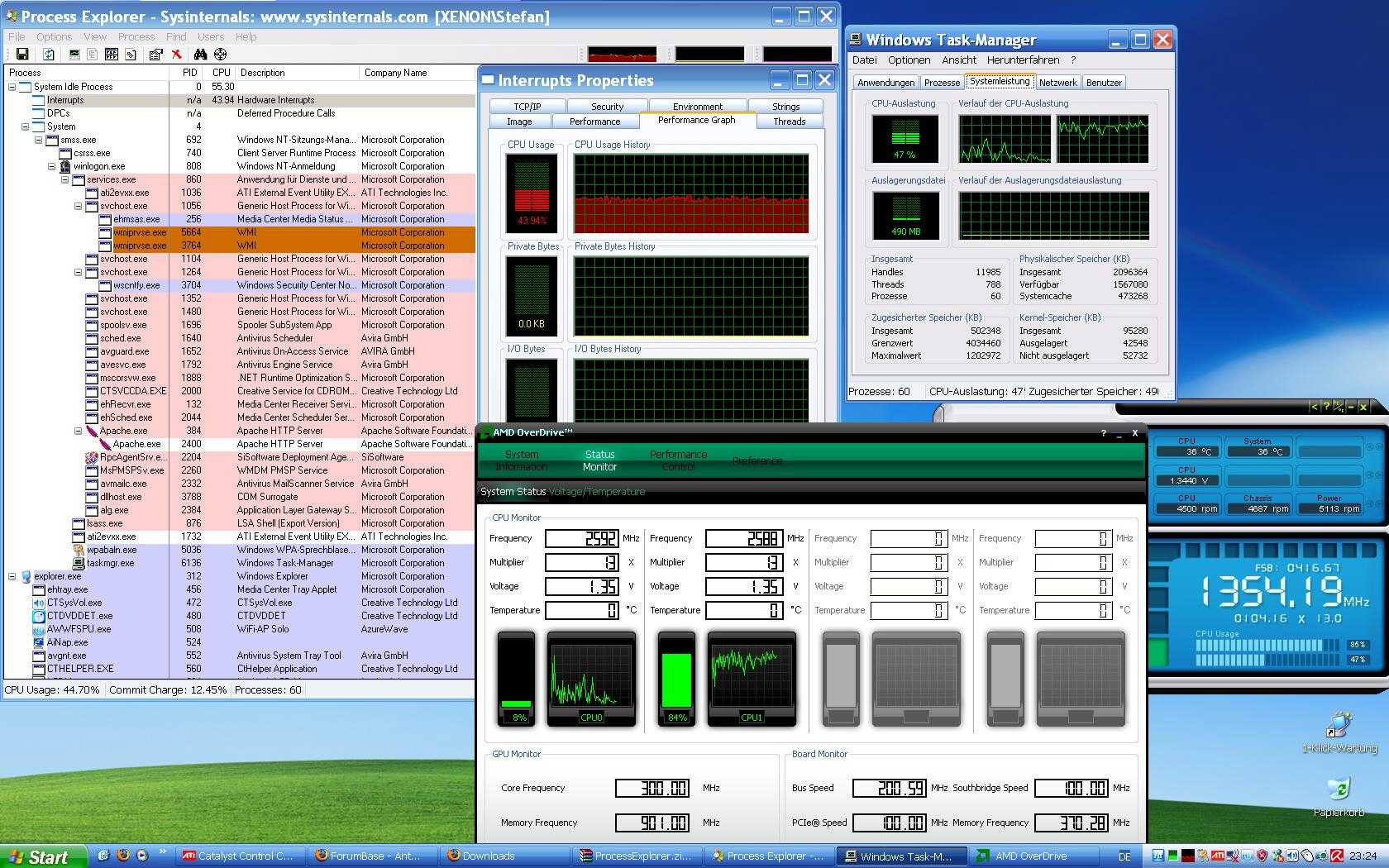
Task: Click the crosshair Find Window's Process icon
Action: pyautogui.click(x=220, y=55)
